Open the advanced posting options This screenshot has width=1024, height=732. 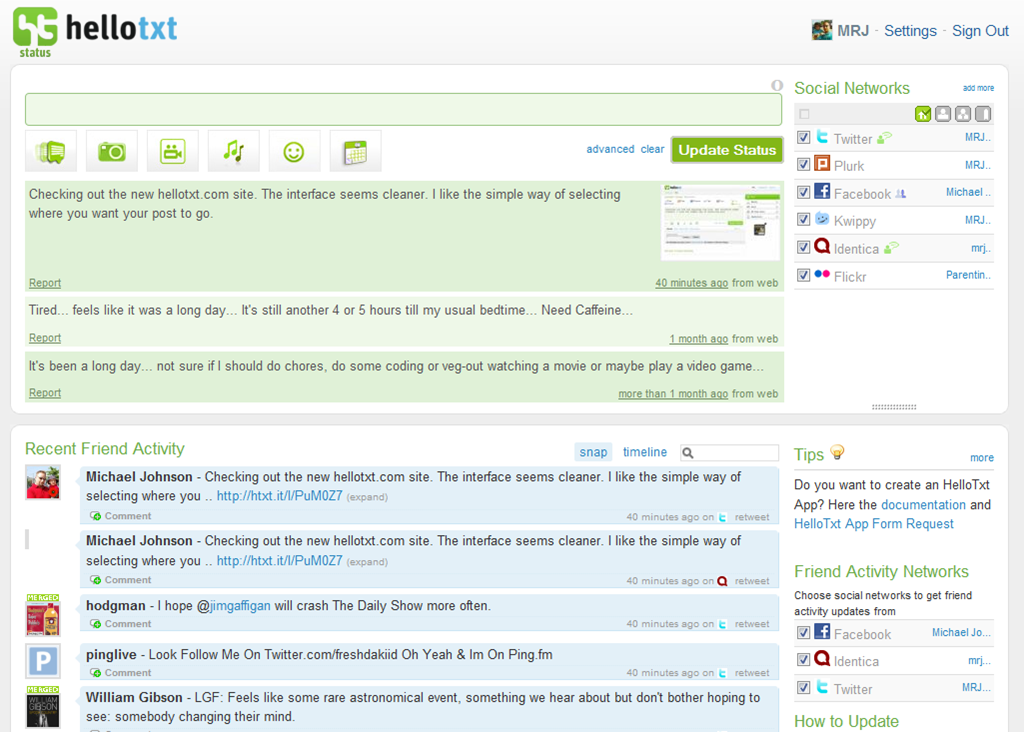pos(610,149)
